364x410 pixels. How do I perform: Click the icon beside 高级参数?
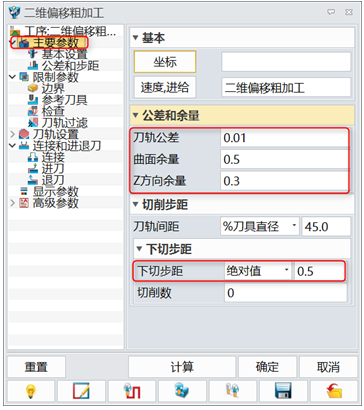pos(24,203)
